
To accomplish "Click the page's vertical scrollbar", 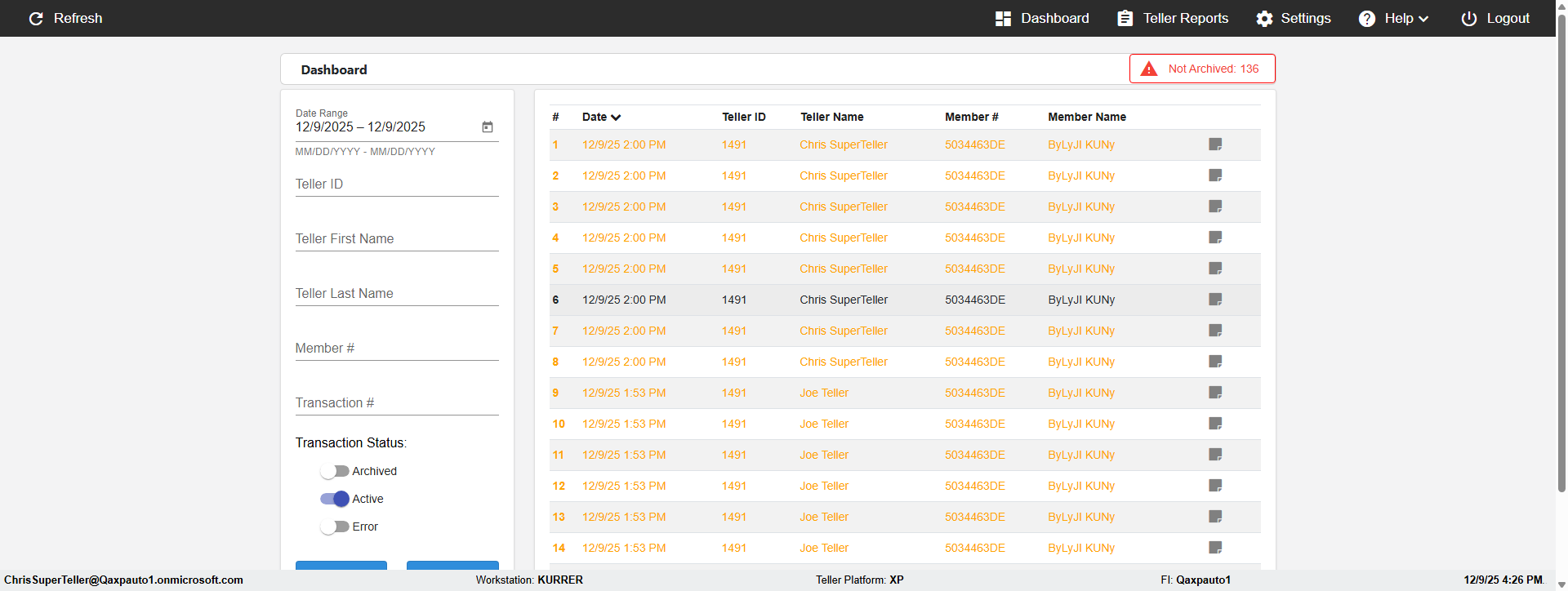I will coord(1561,245).
